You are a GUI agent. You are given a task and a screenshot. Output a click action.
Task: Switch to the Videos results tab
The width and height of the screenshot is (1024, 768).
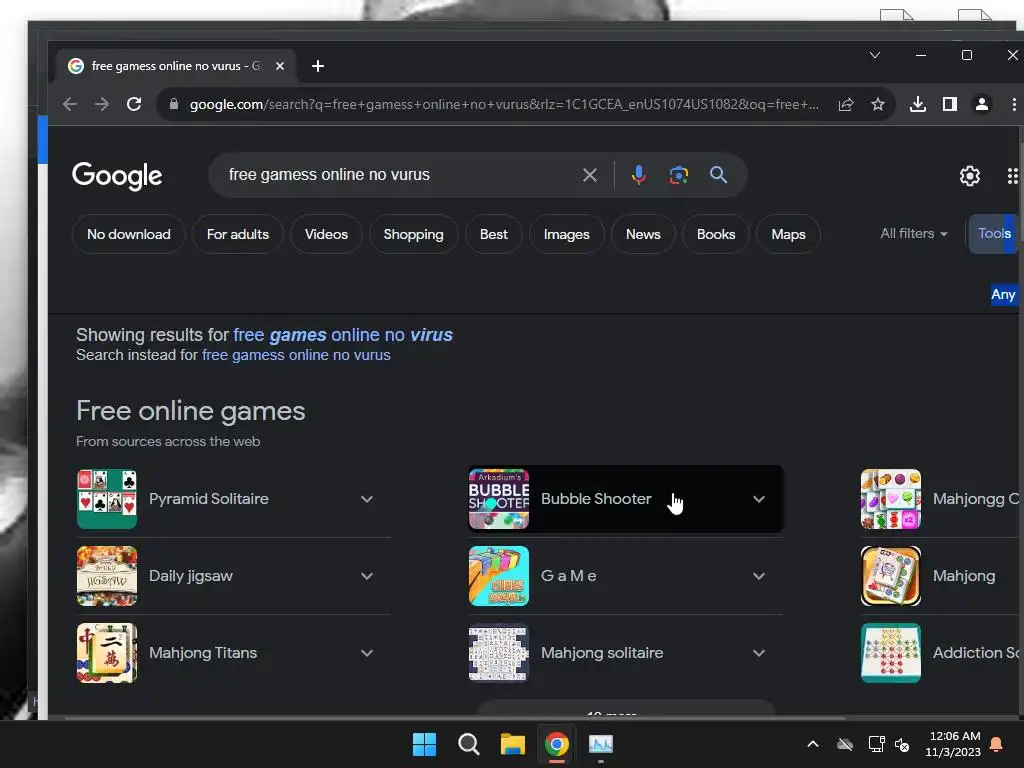[326, 234]
